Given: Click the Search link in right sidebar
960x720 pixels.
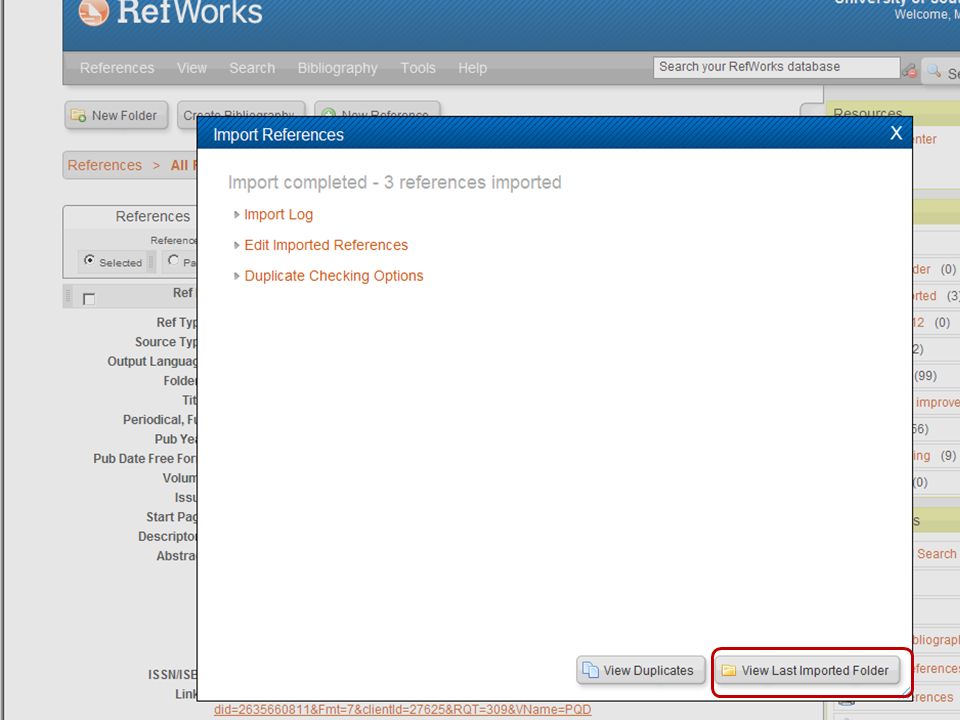Looking at the screenshot, I should coord(936,553).
